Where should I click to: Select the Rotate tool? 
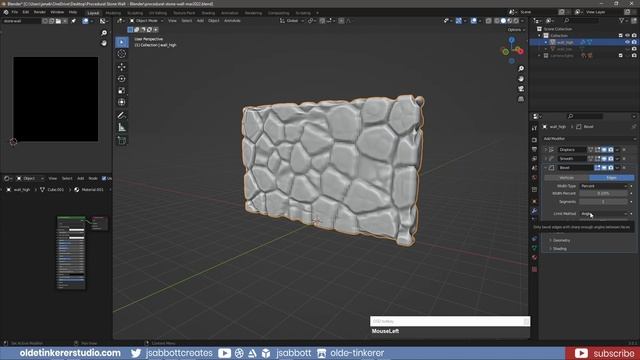[122, 78]
